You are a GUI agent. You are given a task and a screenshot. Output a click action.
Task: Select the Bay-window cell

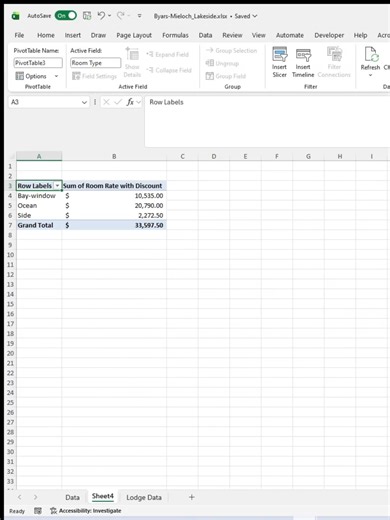[39, 196]
